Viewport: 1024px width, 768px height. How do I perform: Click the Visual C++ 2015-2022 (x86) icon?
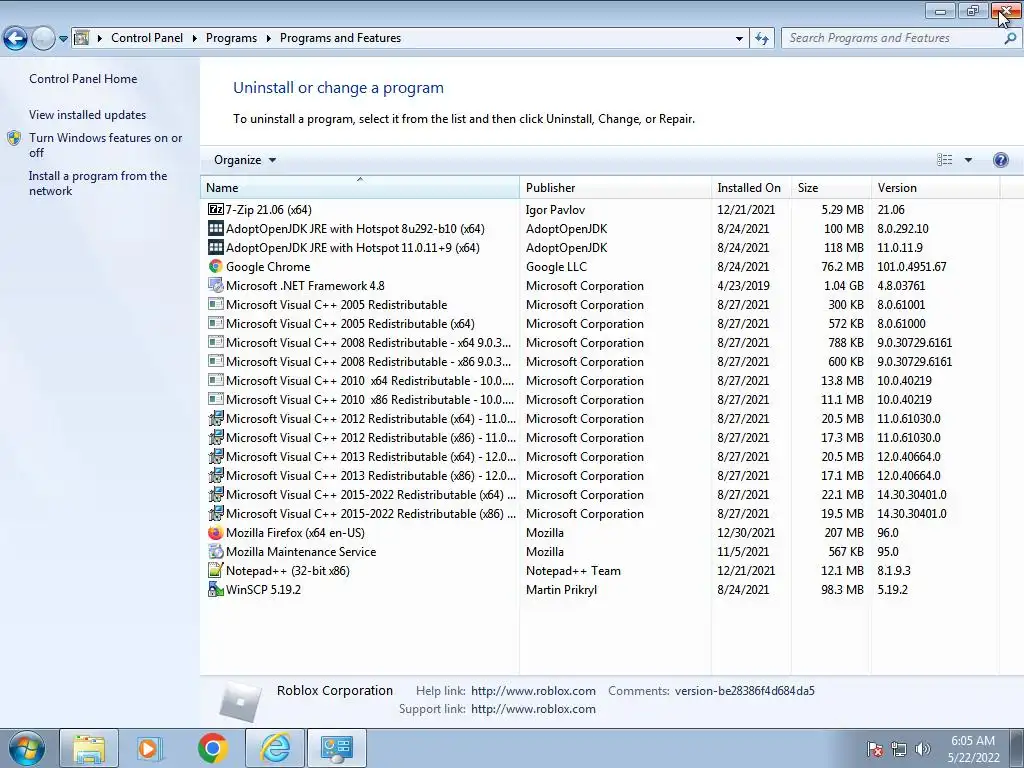point(216,514)
